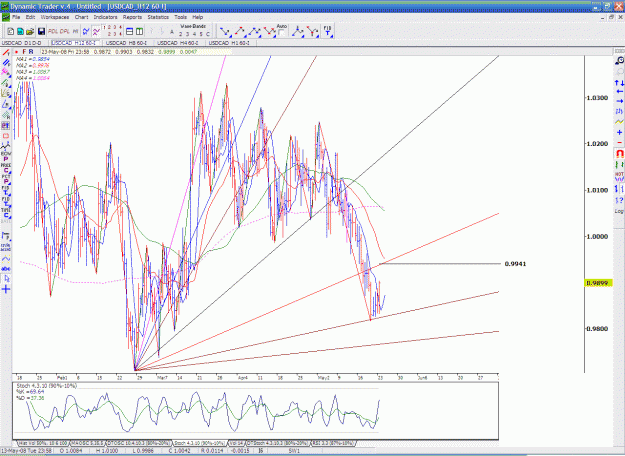This screenshot has width=625, height=456.
Task: Click the red minus zoom icon
Action: click(619, 142)
